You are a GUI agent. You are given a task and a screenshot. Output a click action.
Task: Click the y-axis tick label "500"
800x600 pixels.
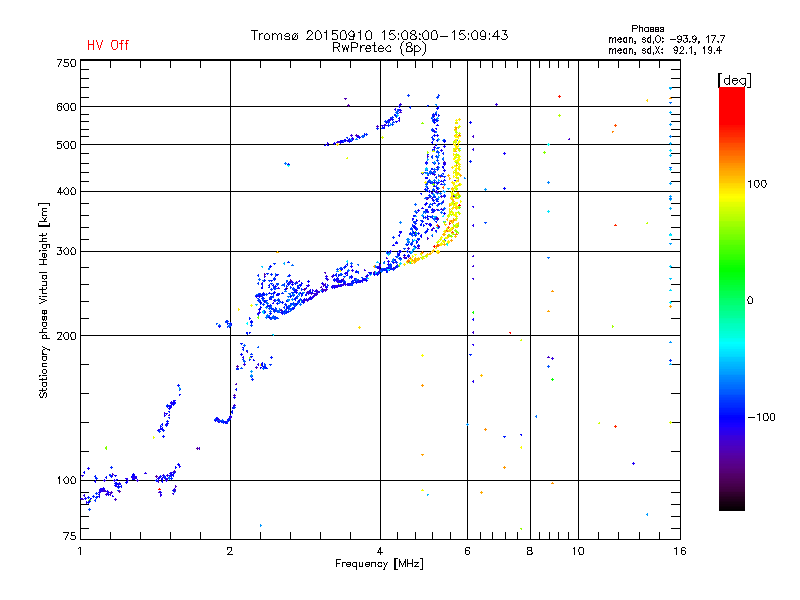point(66,145)
